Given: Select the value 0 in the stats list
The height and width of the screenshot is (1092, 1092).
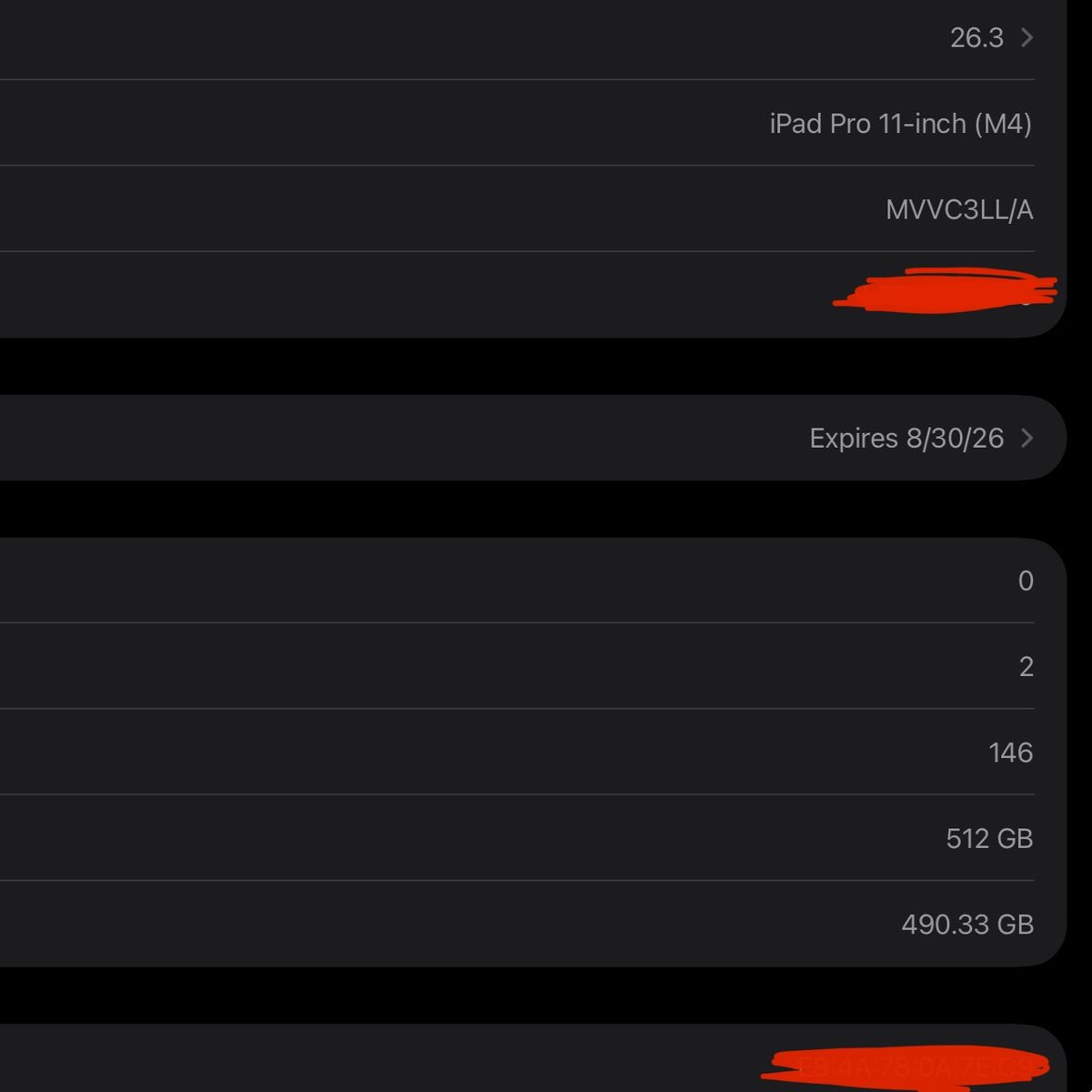Looking at the screenshot, I should coord(1026,581).
